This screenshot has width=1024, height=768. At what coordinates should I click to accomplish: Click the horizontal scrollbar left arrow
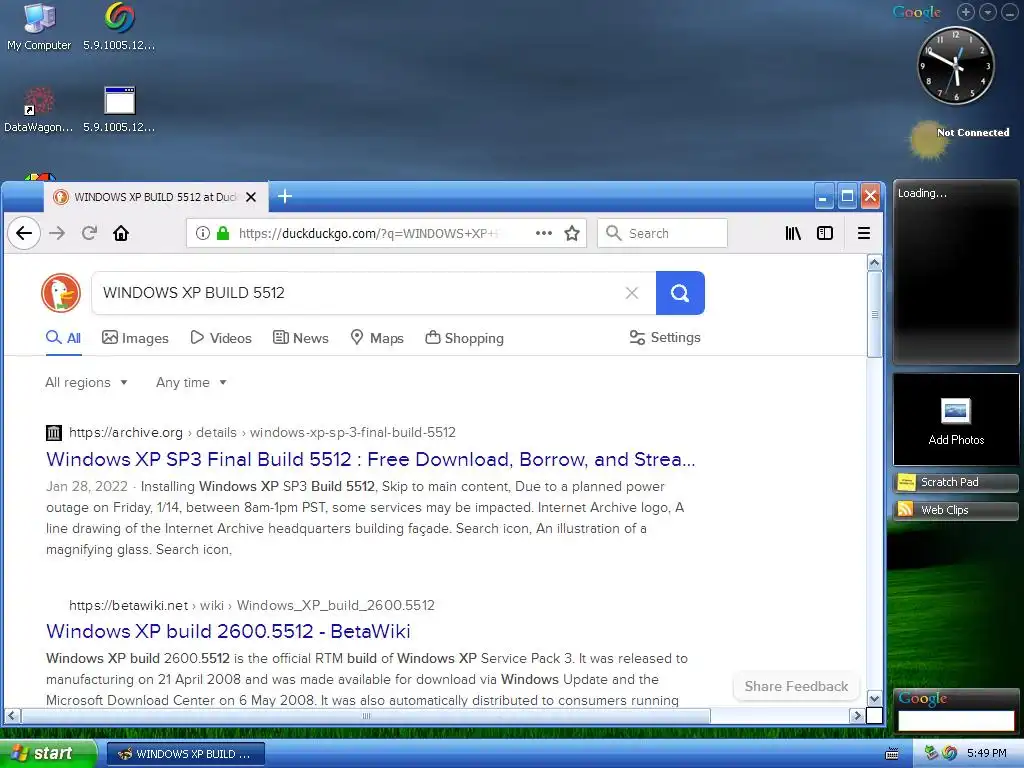12,716
